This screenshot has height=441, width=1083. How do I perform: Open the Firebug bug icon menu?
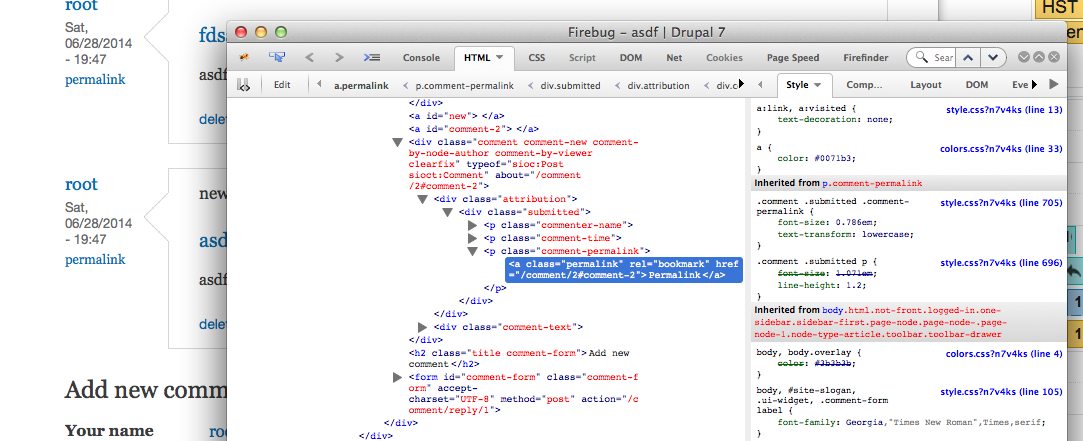(244, 57)
